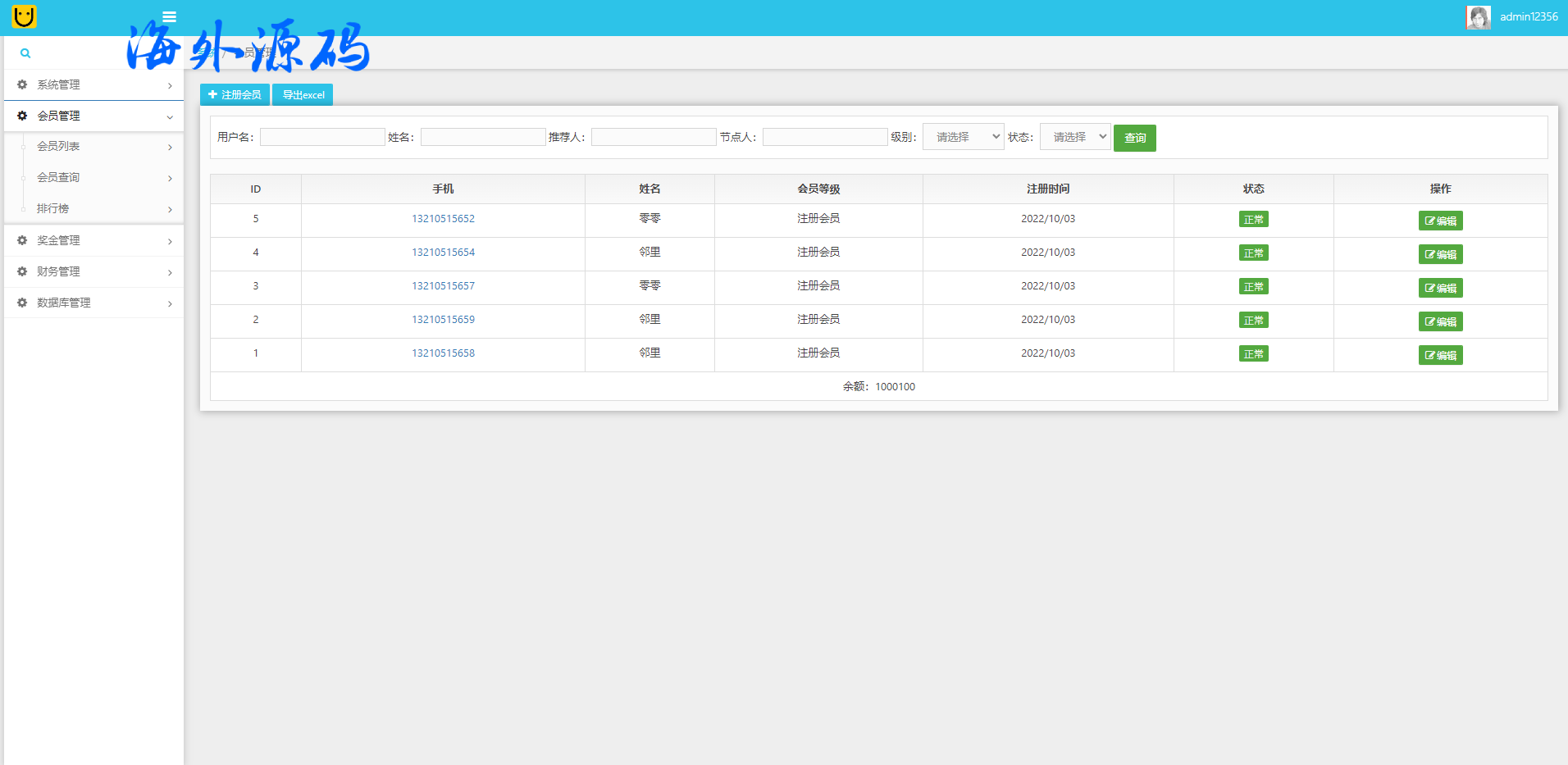
Task: Click the hamburger menu icon in header
Action: [x=169, y=16]
